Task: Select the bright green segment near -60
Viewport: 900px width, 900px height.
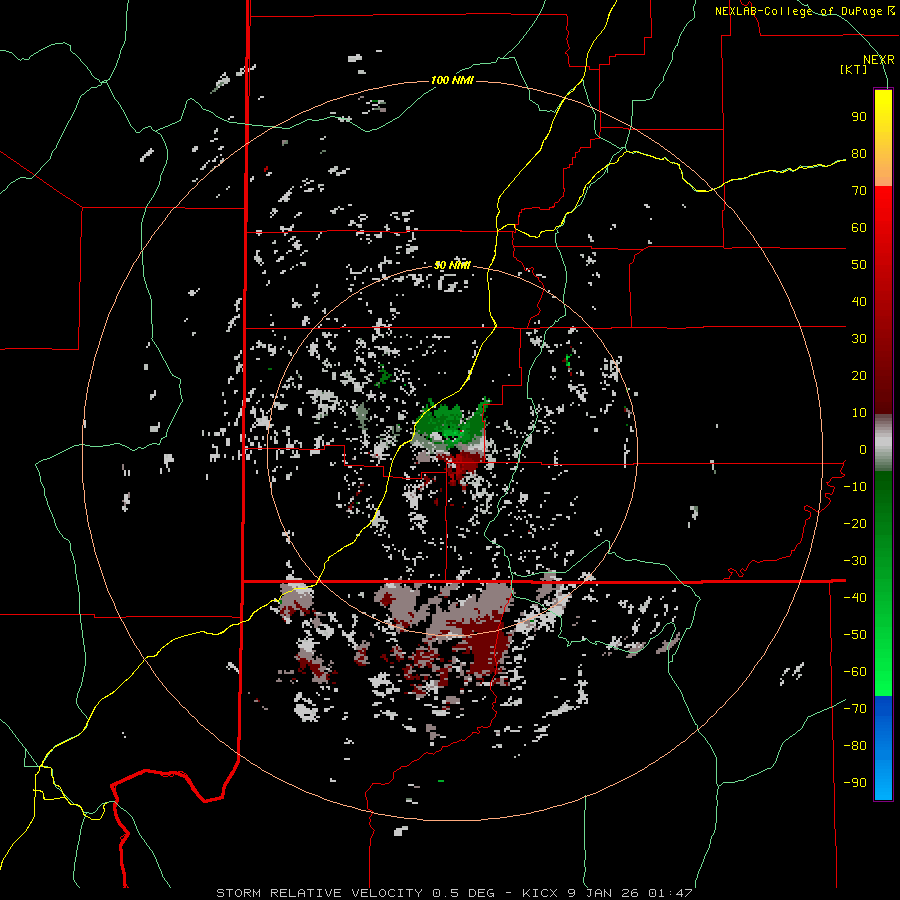Action: tap(883, 672)
